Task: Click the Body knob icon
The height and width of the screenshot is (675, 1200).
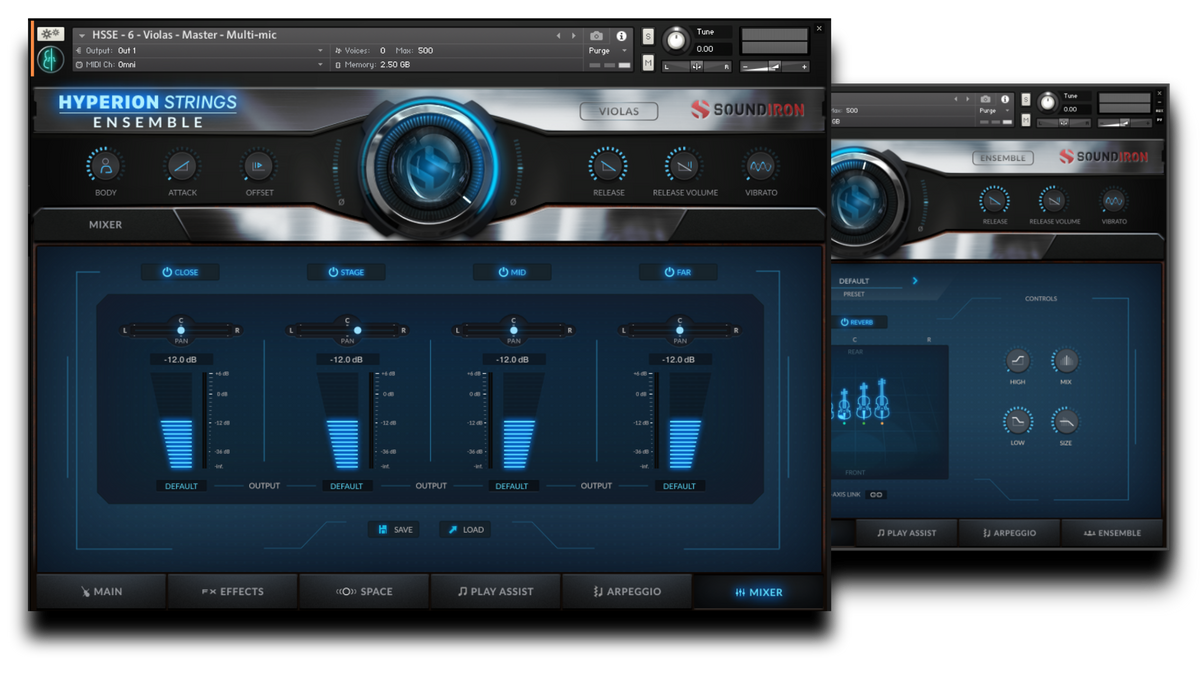Action: pyautogui.click(x=105, y=166)
